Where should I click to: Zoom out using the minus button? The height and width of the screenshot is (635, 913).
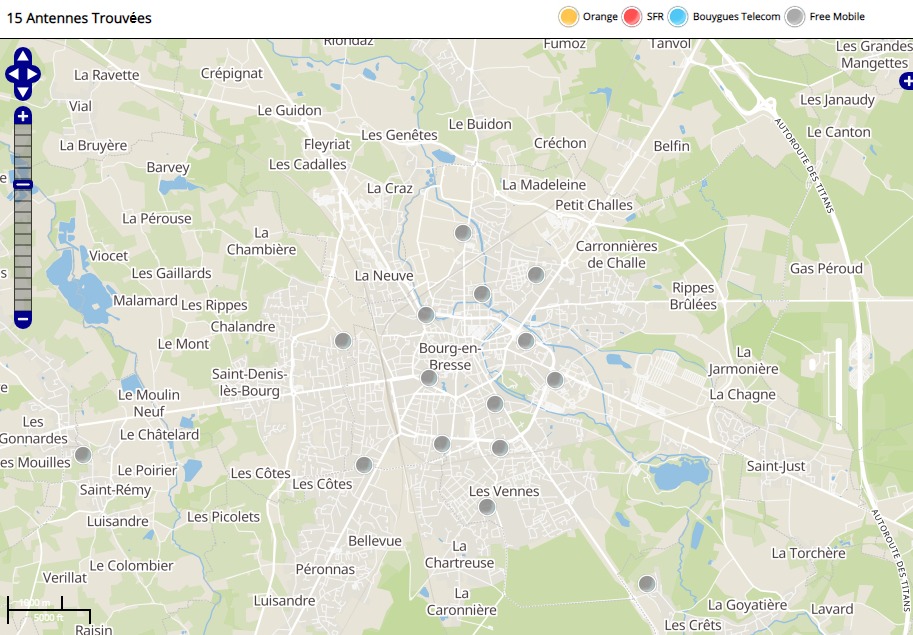tap(23, 319)
